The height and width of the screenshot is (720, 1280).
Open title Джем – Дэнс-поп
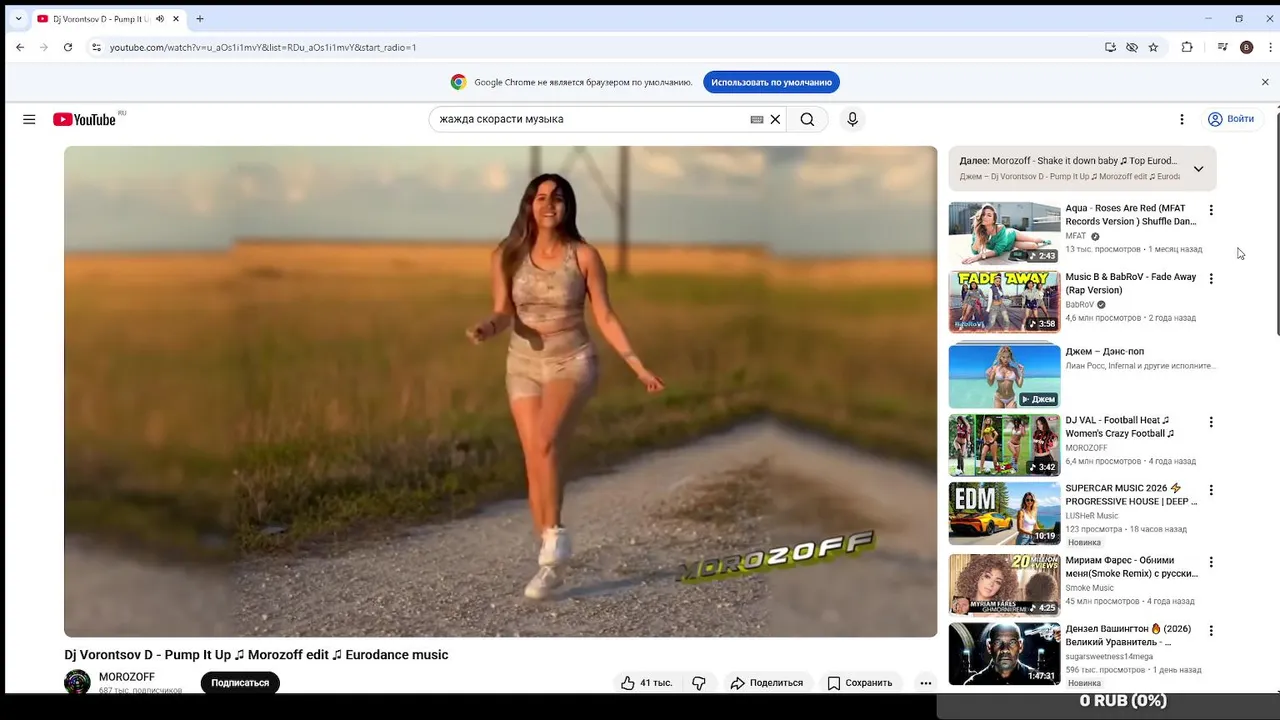(1104, 352)
